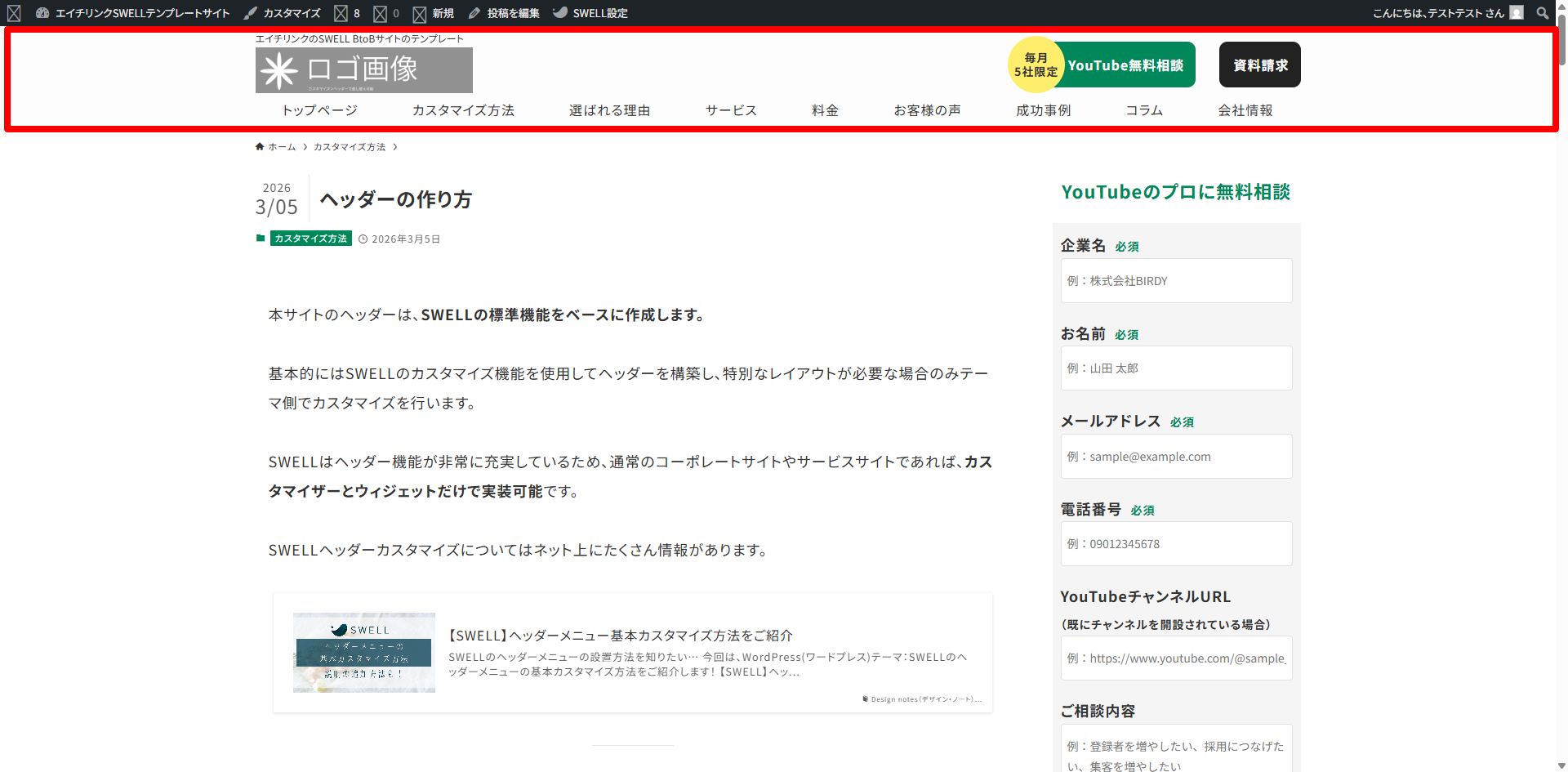Open the 選ばれる理由 menu item

609,110
